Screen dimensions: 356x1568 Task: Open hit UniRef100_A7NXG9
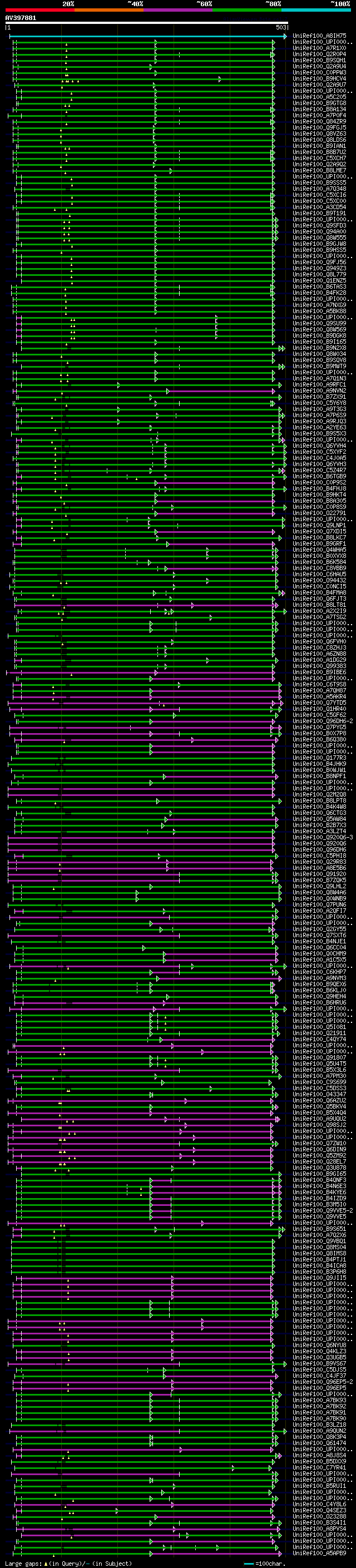pyautogui.click(x=319, y=305)
